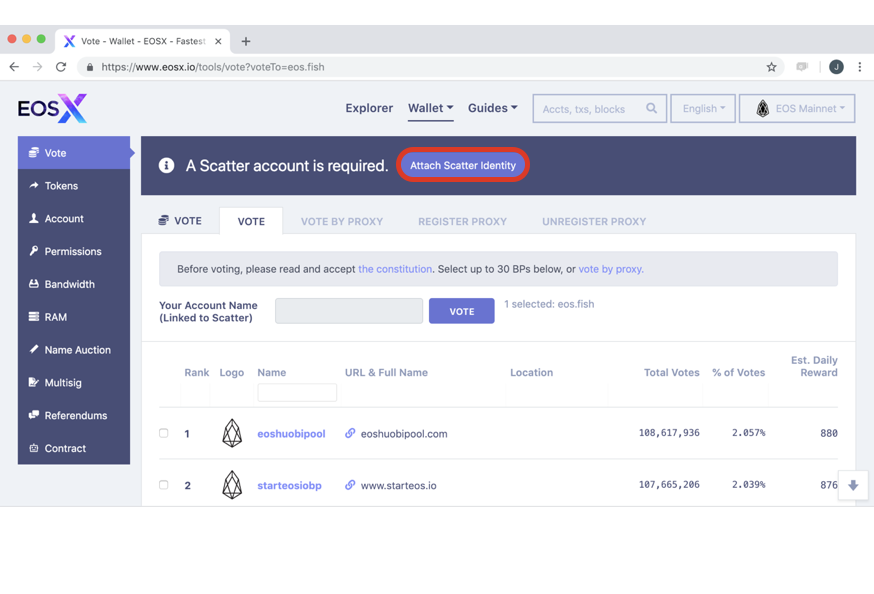Click the Multisig pencil icon in sidebar
Image resolution: width=874 pixels, height=594 pixels.
click(x=34, y=382)
